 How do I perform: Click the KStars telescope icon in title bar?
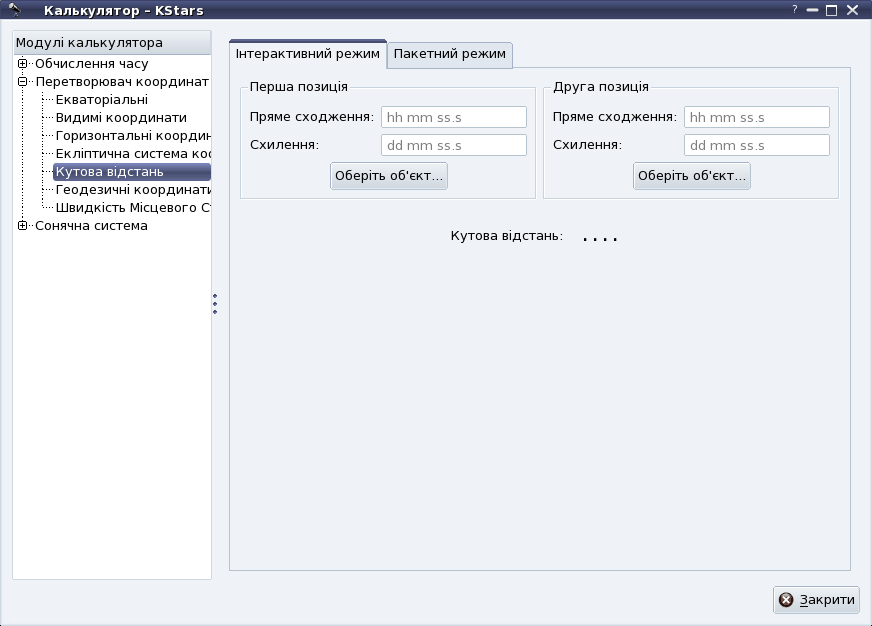point(15,10)
